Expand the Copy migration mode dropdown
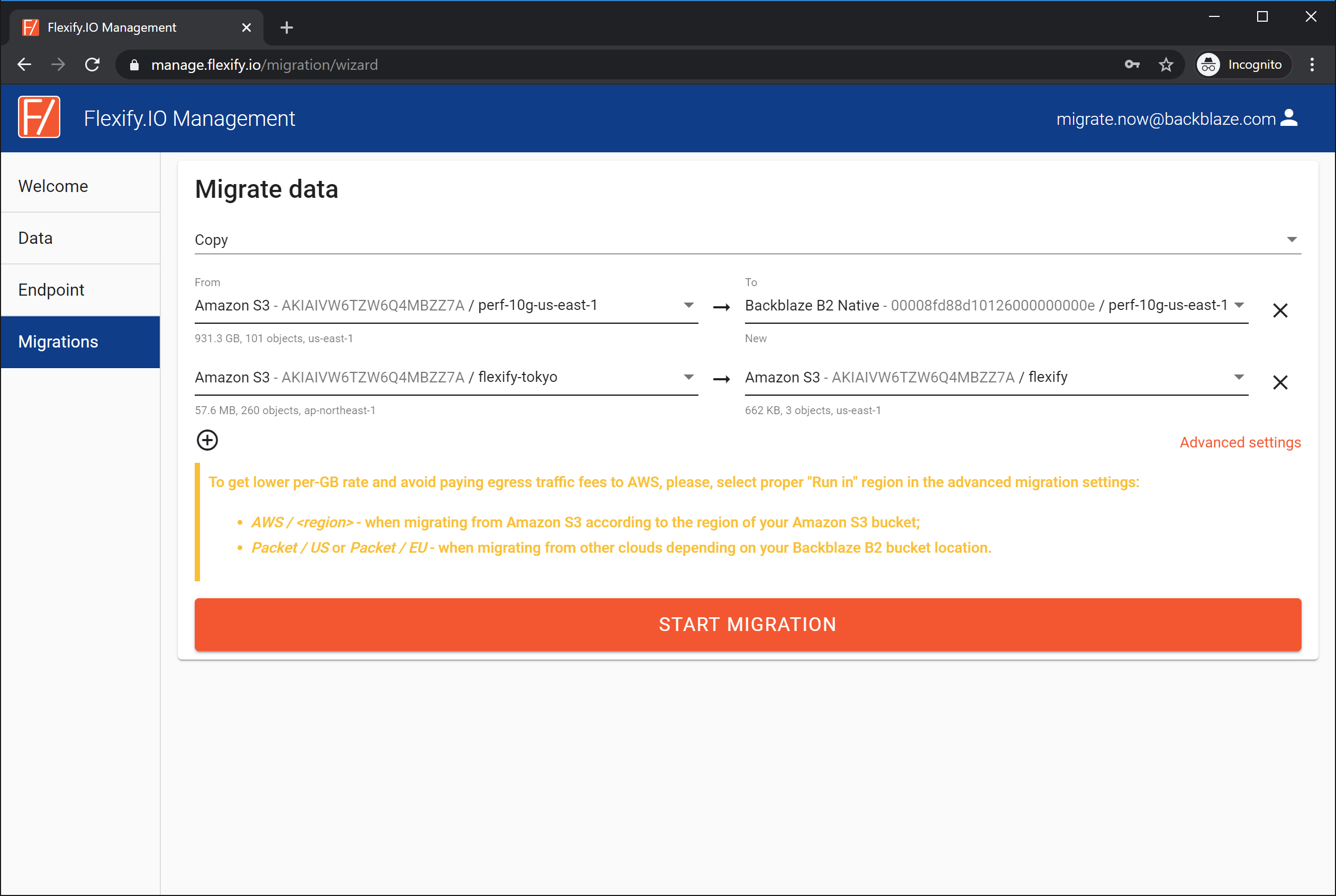Screen dimensions: 1336x896 pyautogui.click(x=748, y=240)
